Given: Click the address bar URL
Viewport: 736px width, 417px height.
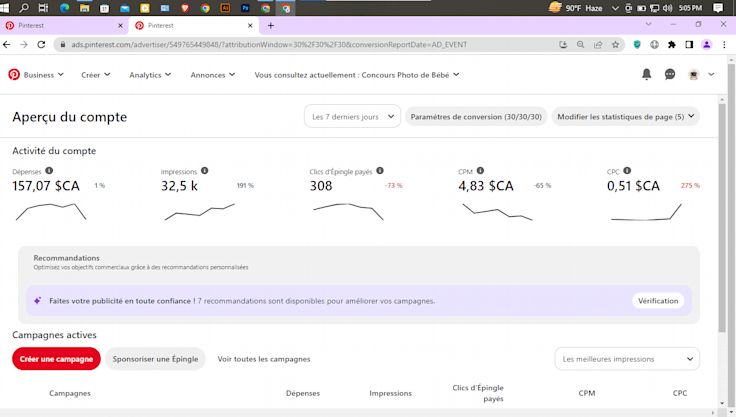Looking at the screenshot, I should (x=269, y=45).
